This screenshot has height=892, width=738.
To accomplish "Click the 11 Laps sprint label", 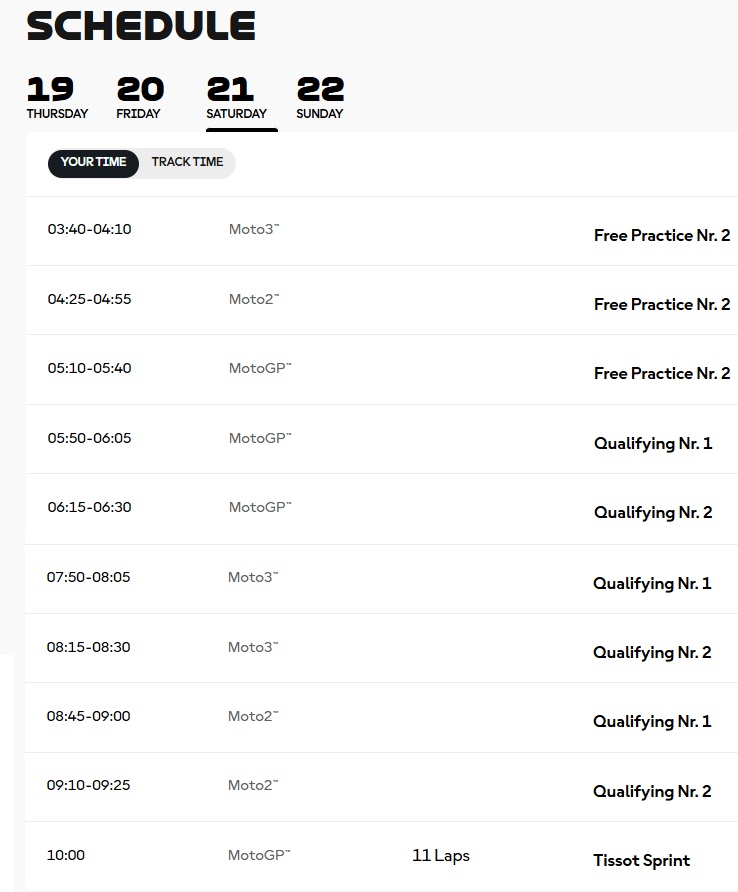I will click(440, 856).
